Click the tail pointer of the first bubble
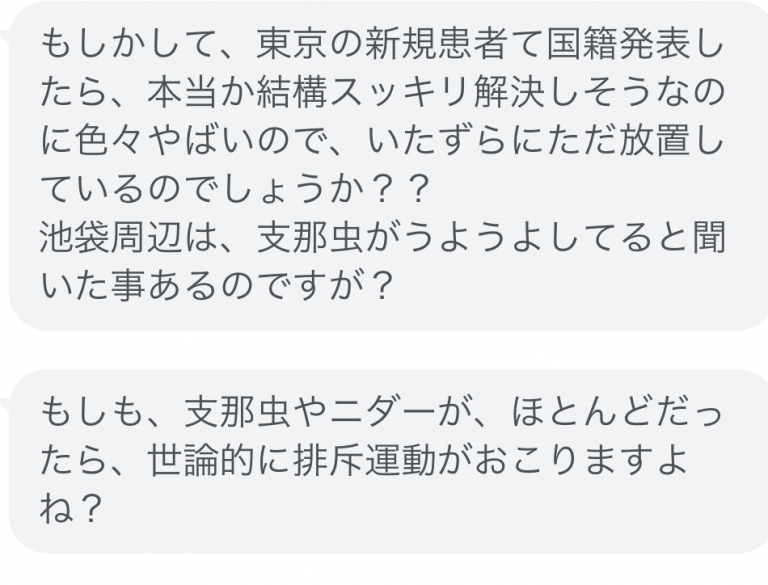The height and width of the screenshot is (585, 768). point(4,37)
